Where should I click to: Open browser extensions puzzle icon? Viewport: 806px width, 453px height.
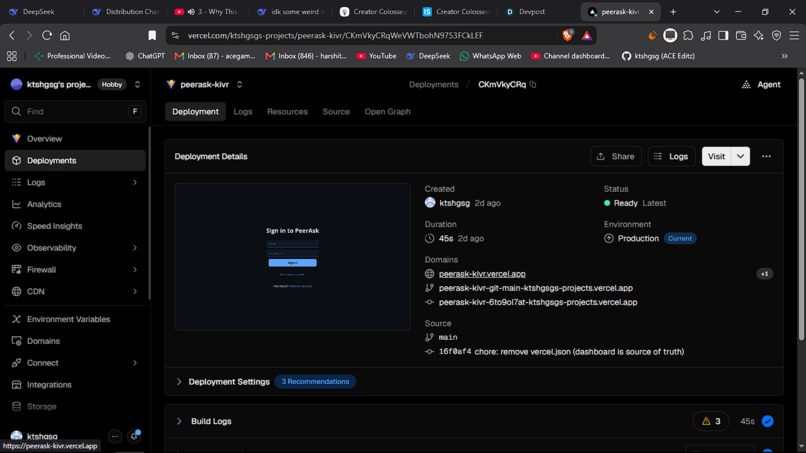pos(688,35)
